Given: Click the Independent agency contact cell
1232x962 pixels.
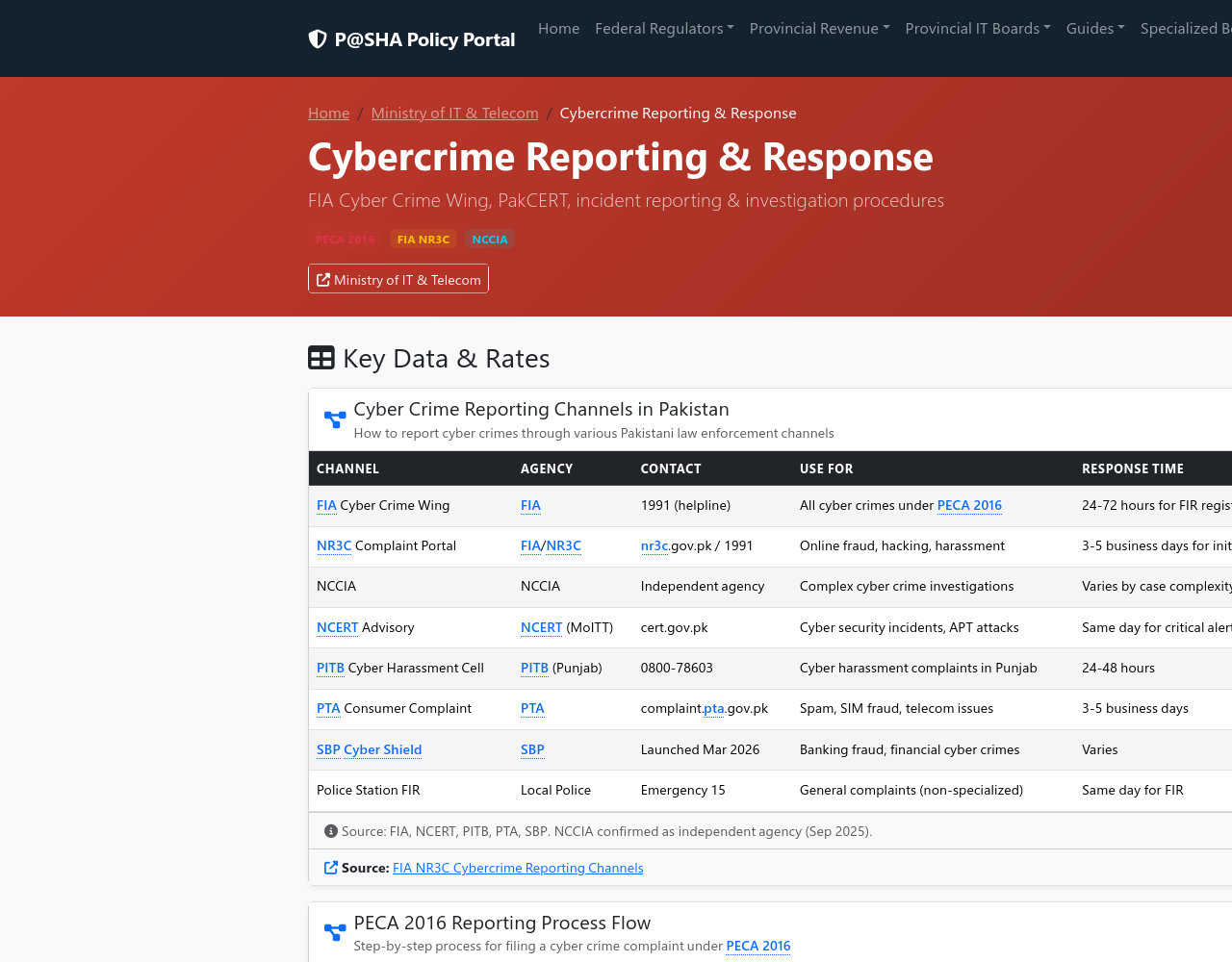Looking at the screenshot, I should click(712, 587).
